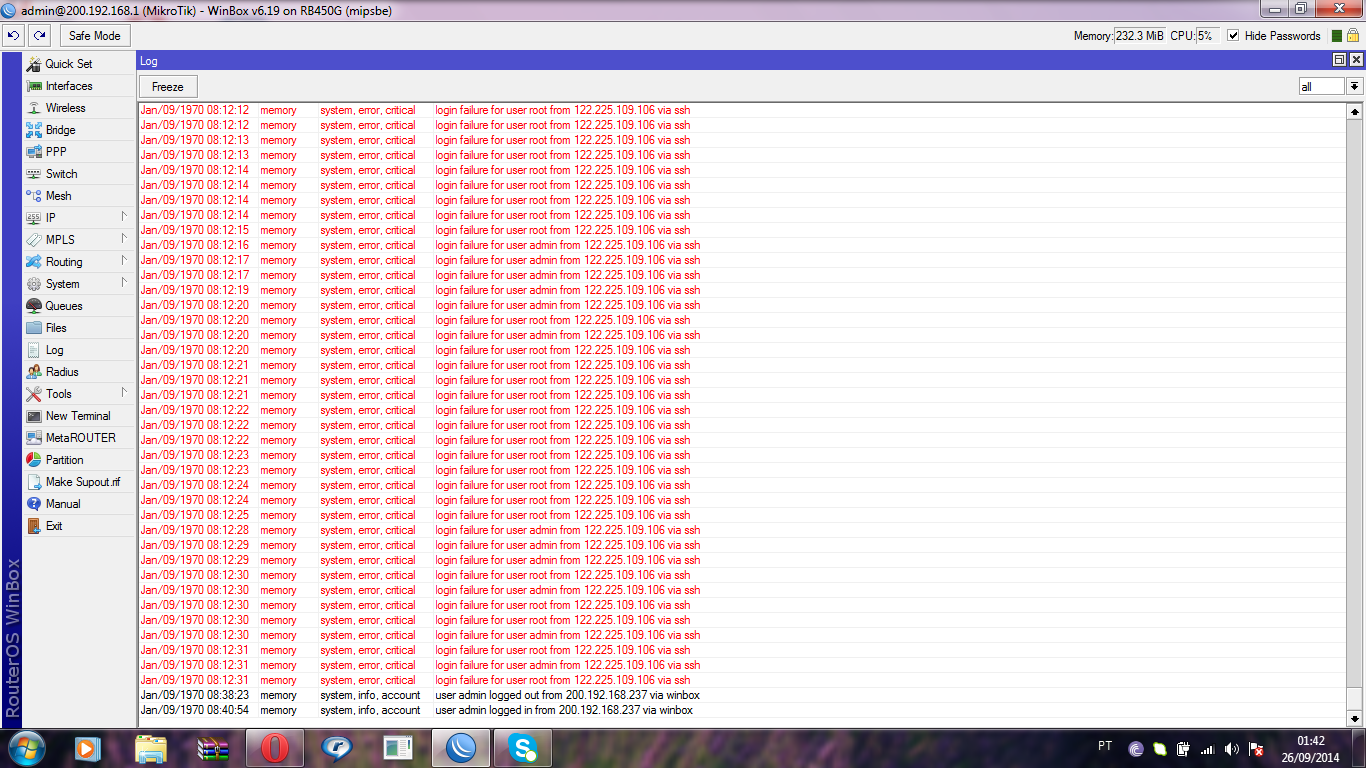Open the log topic filter dropdown
This screenshot has height=768, width=1366.
[1355, 87]
